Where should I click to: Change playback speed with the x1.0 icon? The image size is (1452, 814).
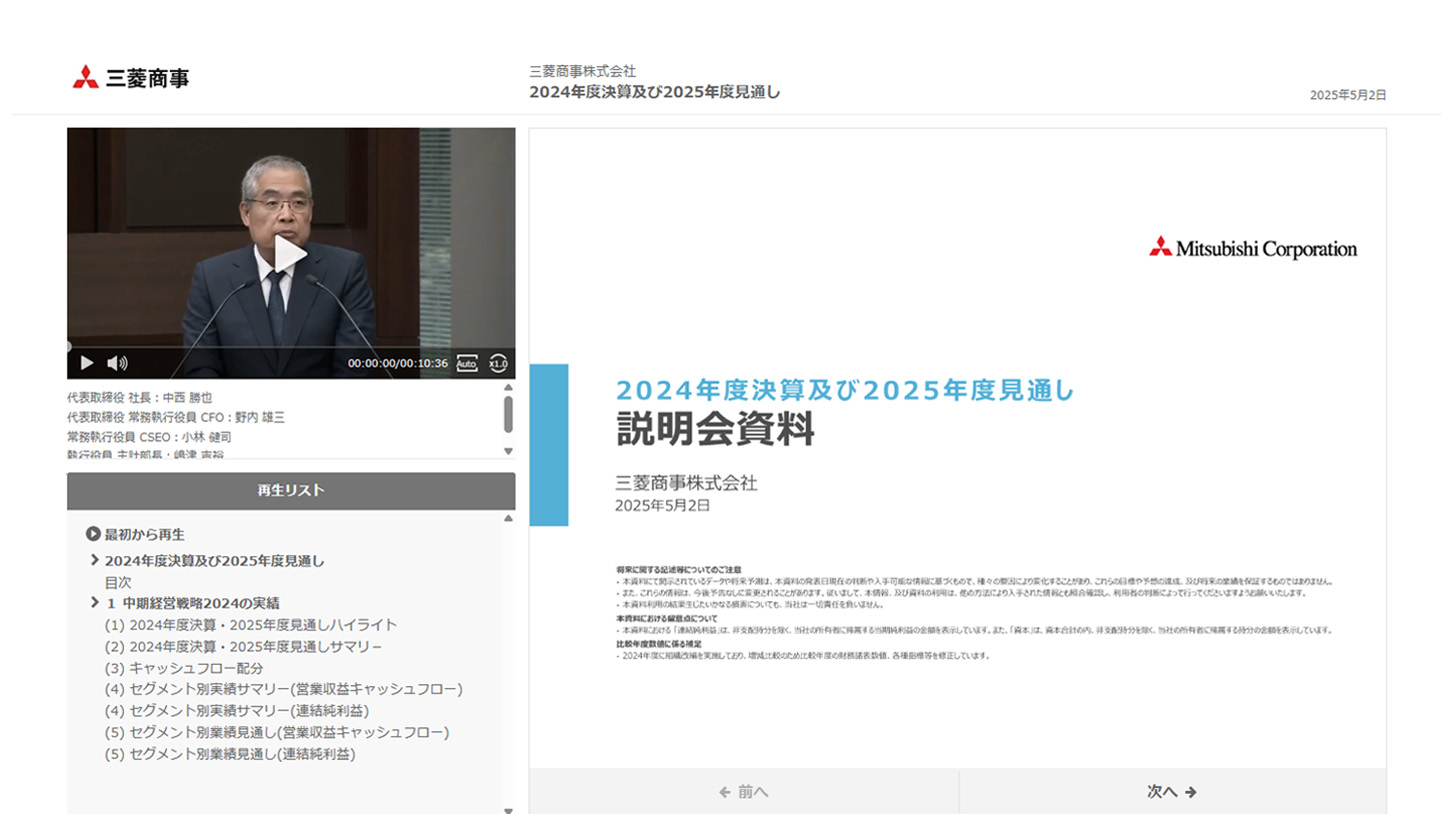(498, 363)
